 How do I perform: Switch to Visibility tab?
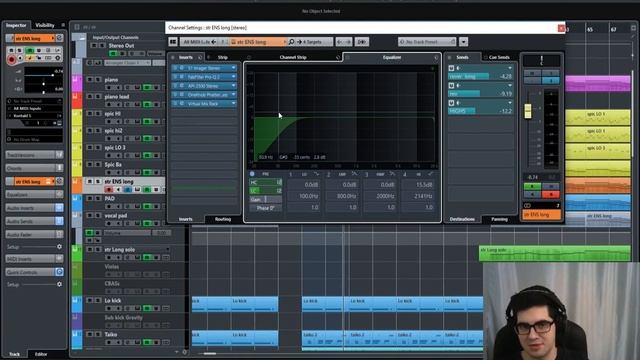pos(45,25)
